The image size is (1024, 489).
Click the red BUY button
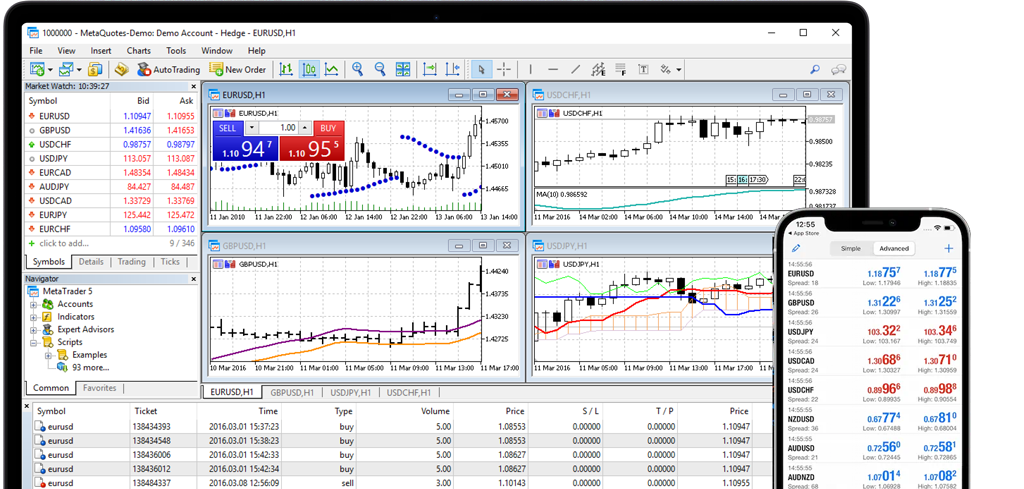tap(327, 128)
